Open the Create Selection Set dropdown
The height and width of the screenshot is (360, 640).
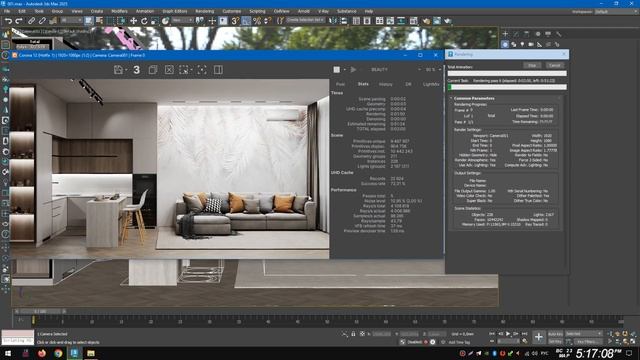(x=305, y=20)
